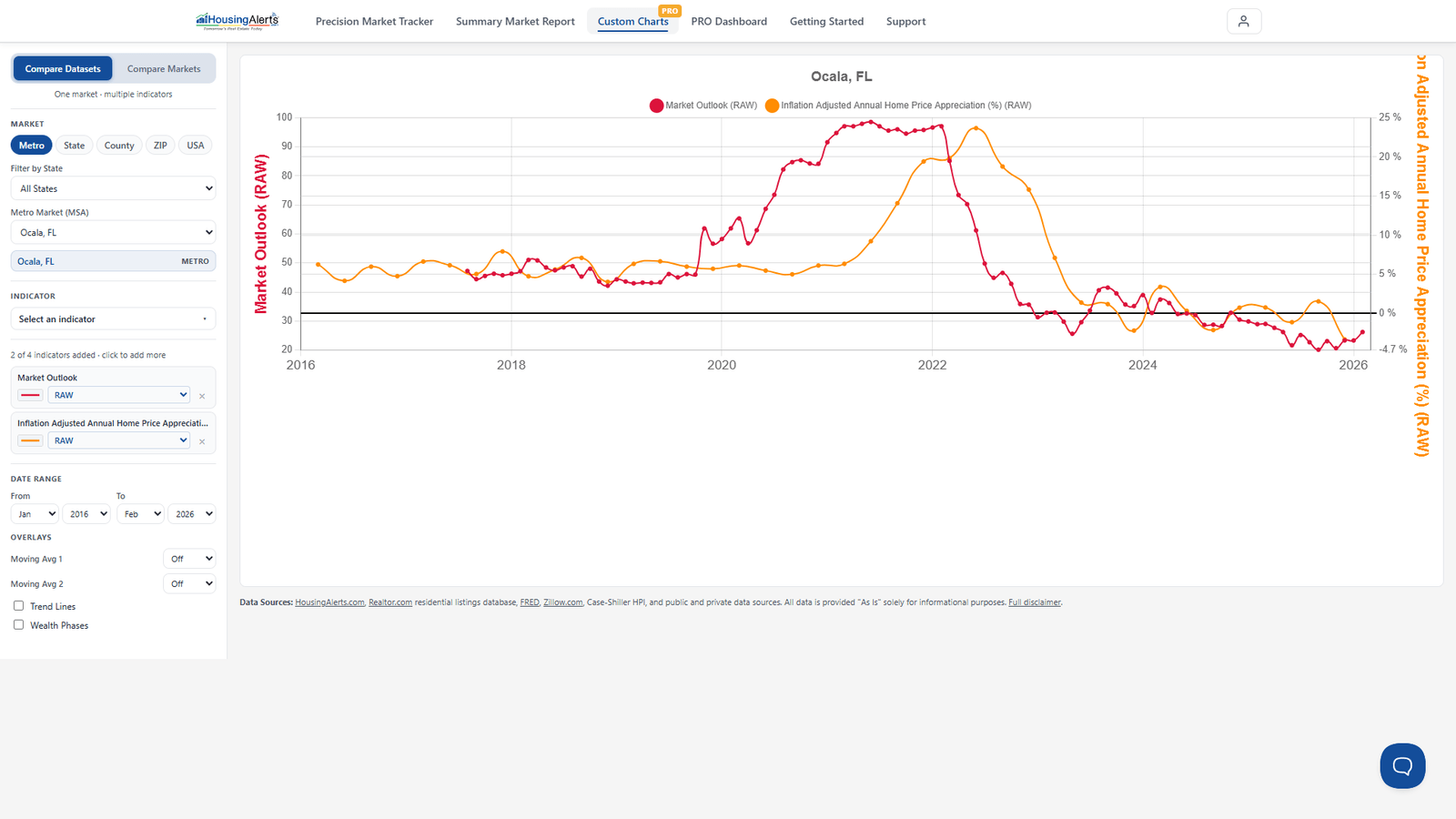Follow the Zillow.com source link
Image resolution: width=1456 pixels, height=819 pixels.
coord(563,602)
